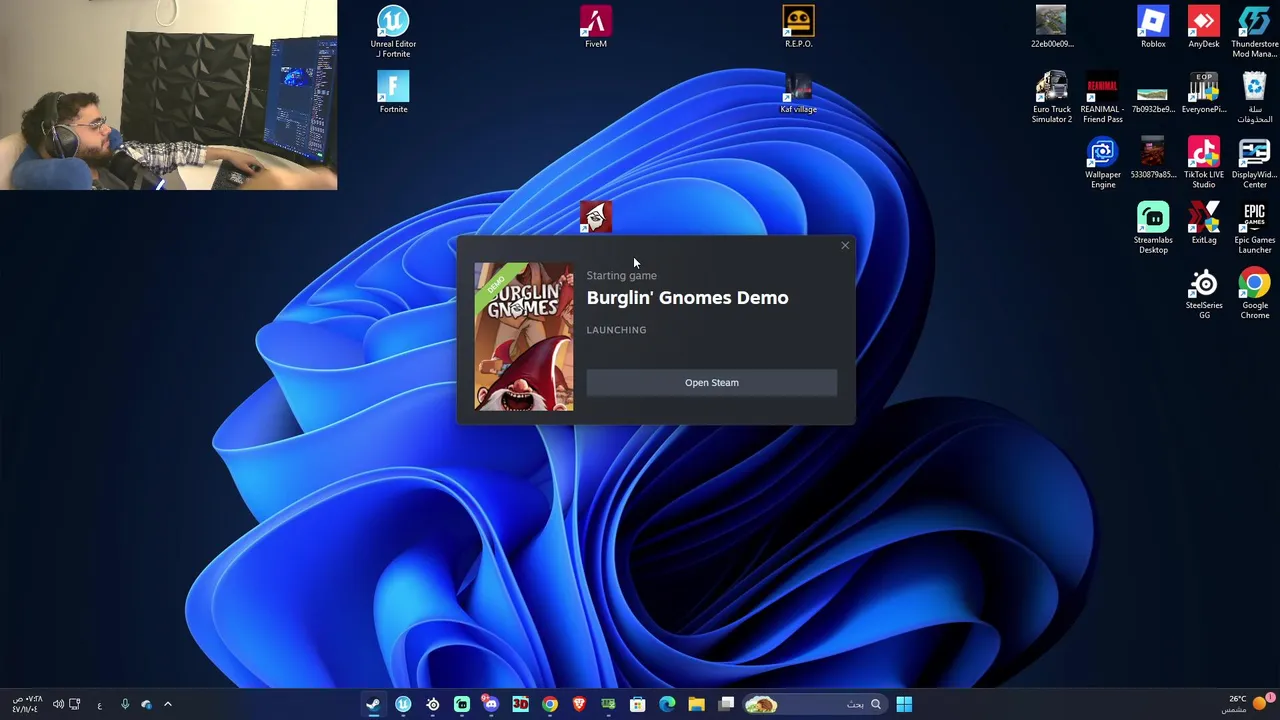This screenshot has width=1280, height=720.
Task: Select the 5330879a85 image file icon
Action: pos(1152,158)
